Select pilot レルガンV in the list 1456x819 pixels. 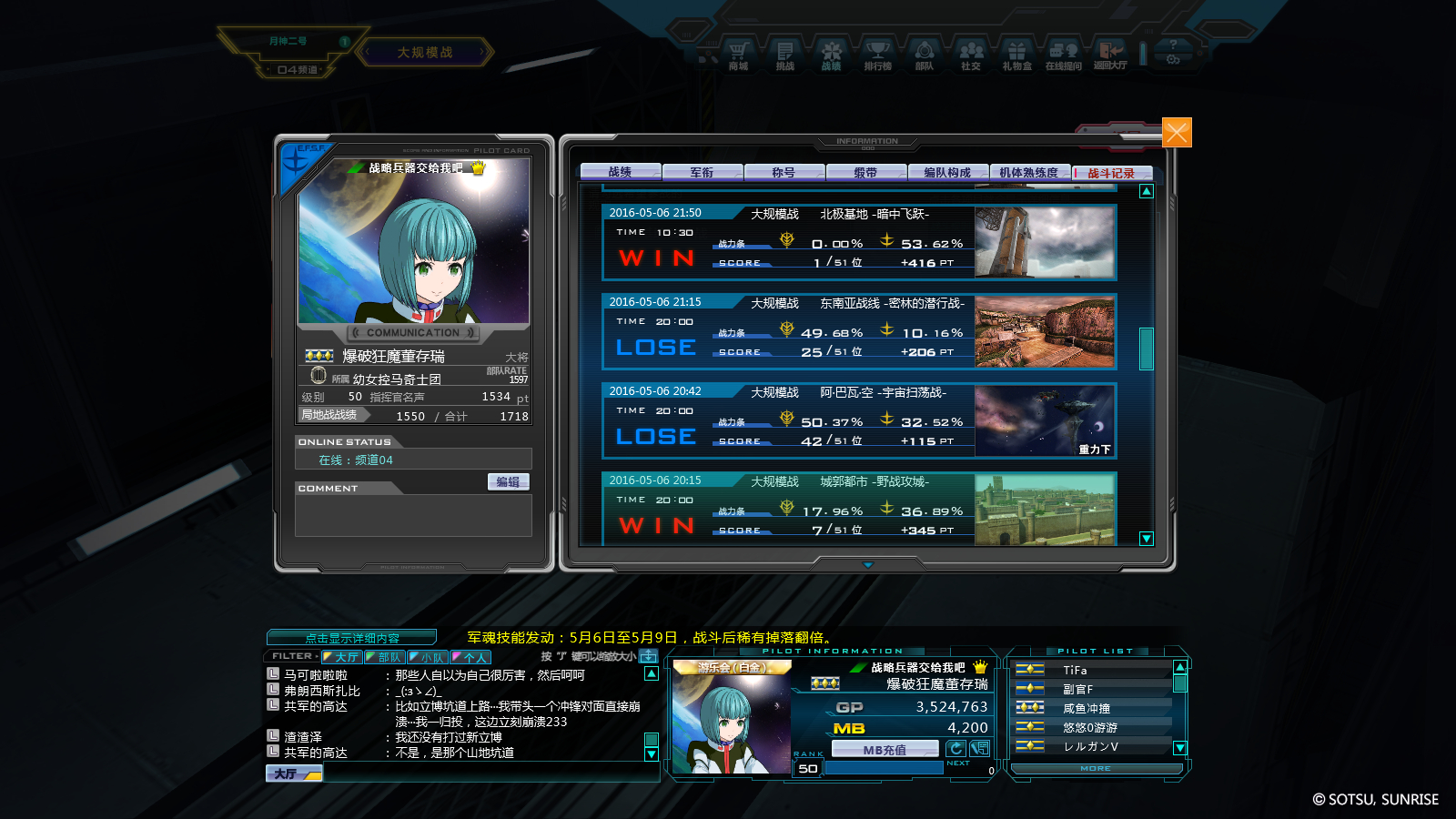pos(1092,746)
